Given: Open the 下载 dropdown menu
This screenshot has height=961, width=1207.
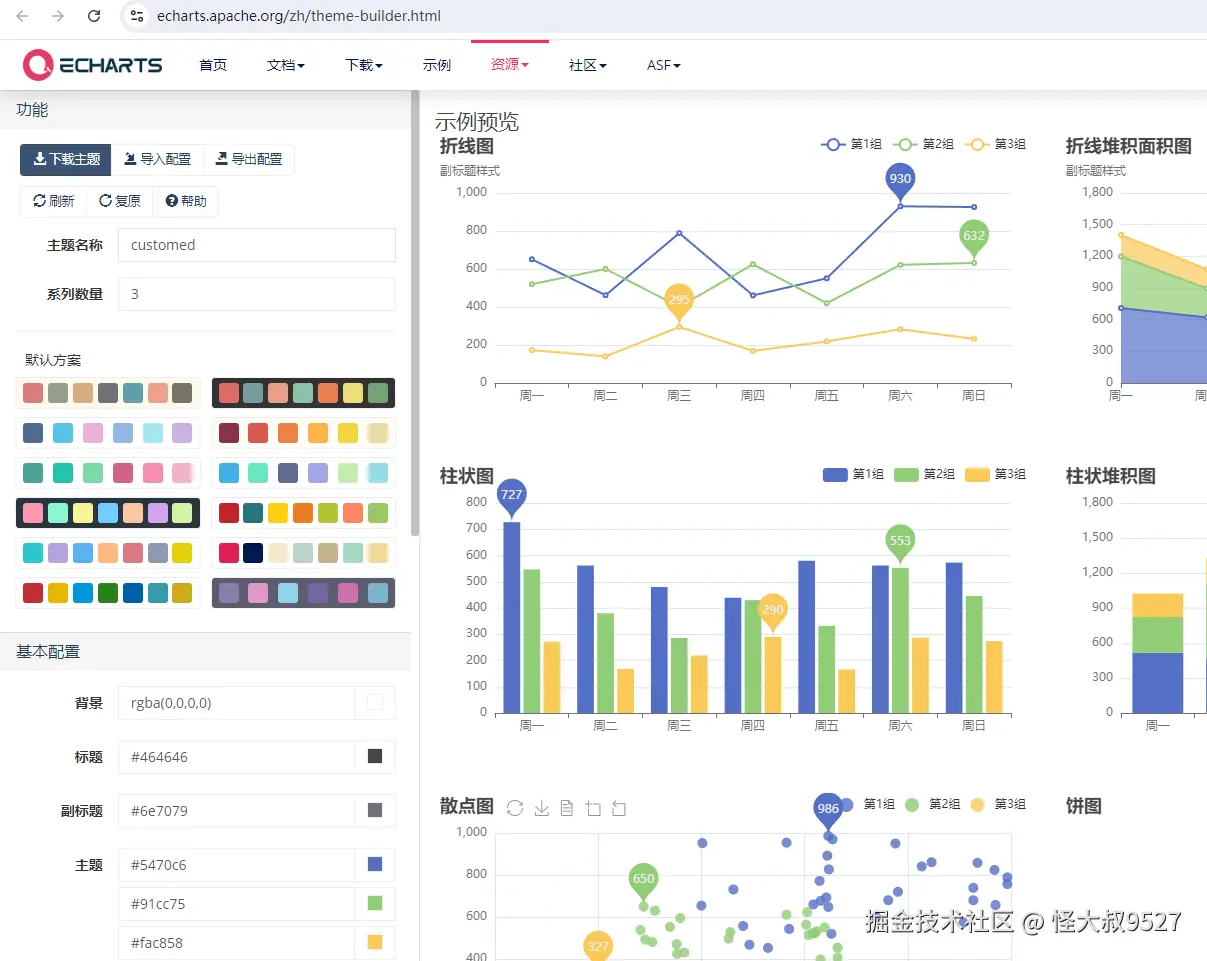Looking at the screenshot, I should (x=364, y=65).
